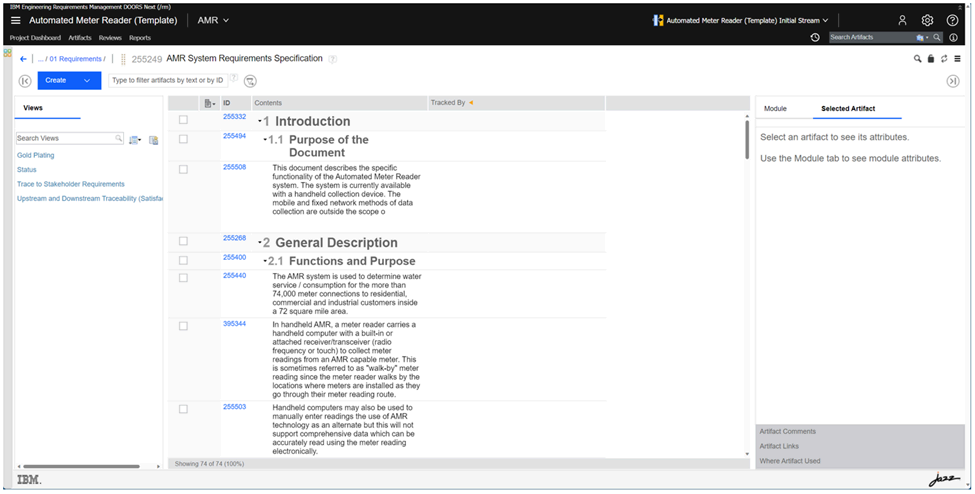Click the Jazz logo at bottom right
Image resolution: width=975 pixels, height=494 pixels.
(x=944, y=480)
